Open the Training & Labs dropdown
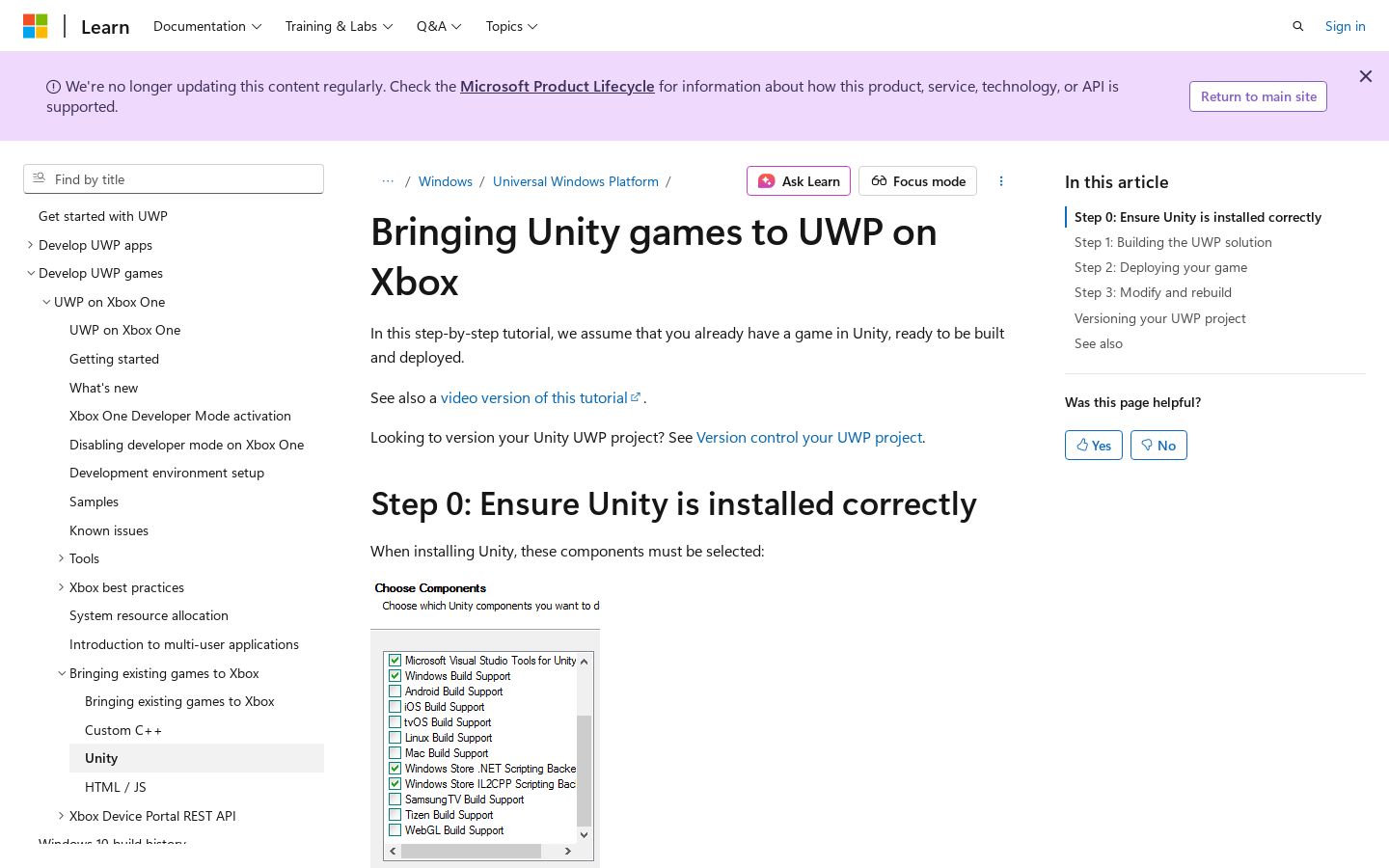The height and width of the screenshot is (868, 1389). pos(339,26)
